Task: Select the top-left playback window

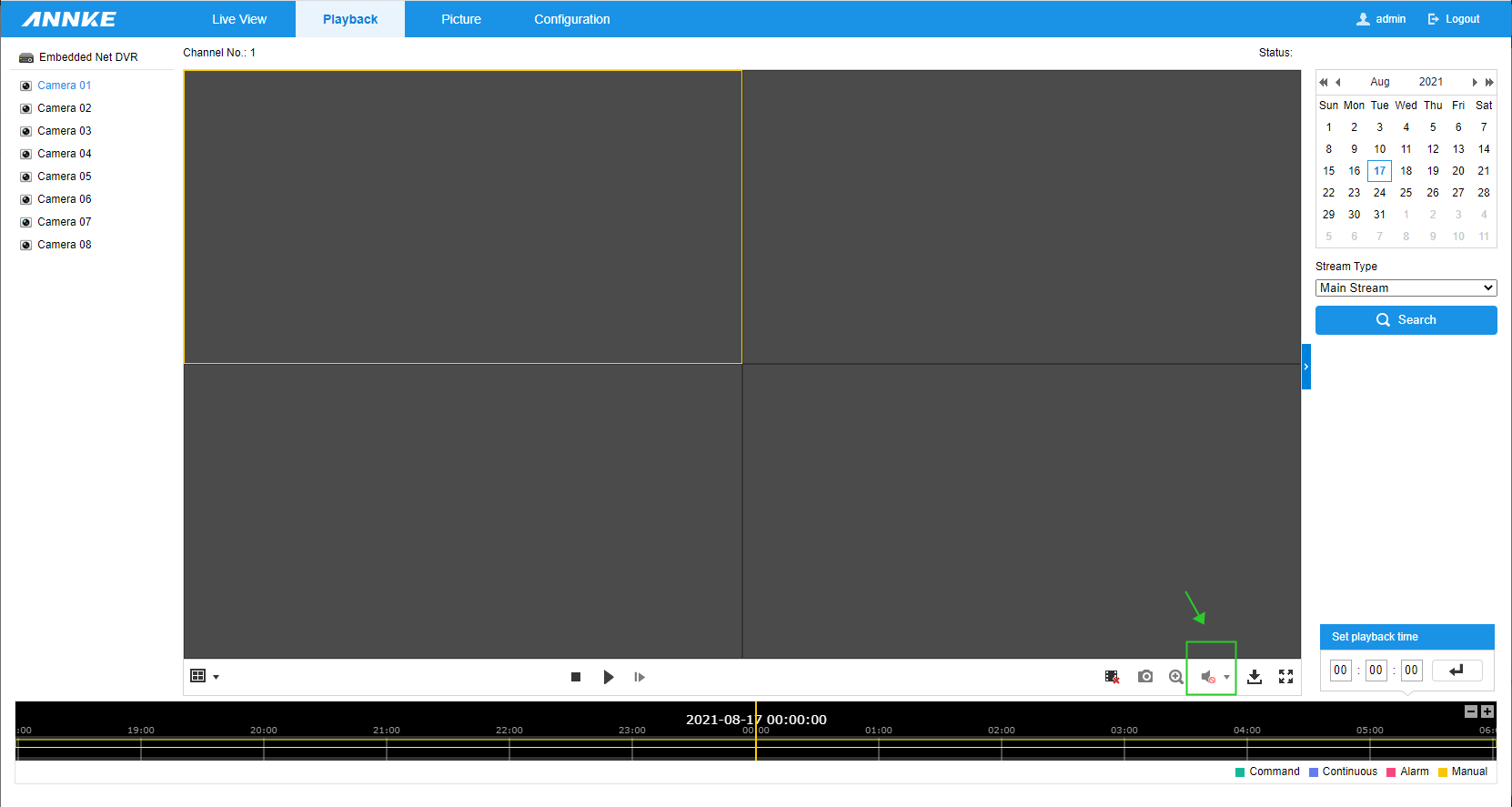Action: coord(463,217)
